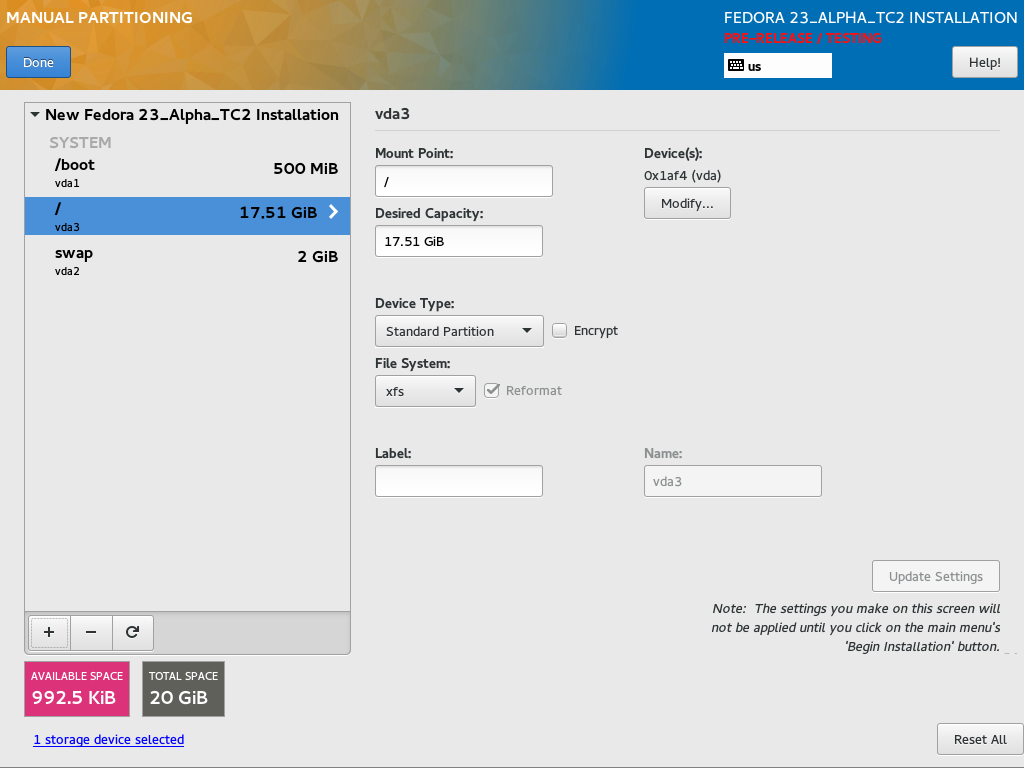Open the us keyboard layout indicator
Image resolution: width=1024 pixels, height=768 pixels.
coord(777,65)
